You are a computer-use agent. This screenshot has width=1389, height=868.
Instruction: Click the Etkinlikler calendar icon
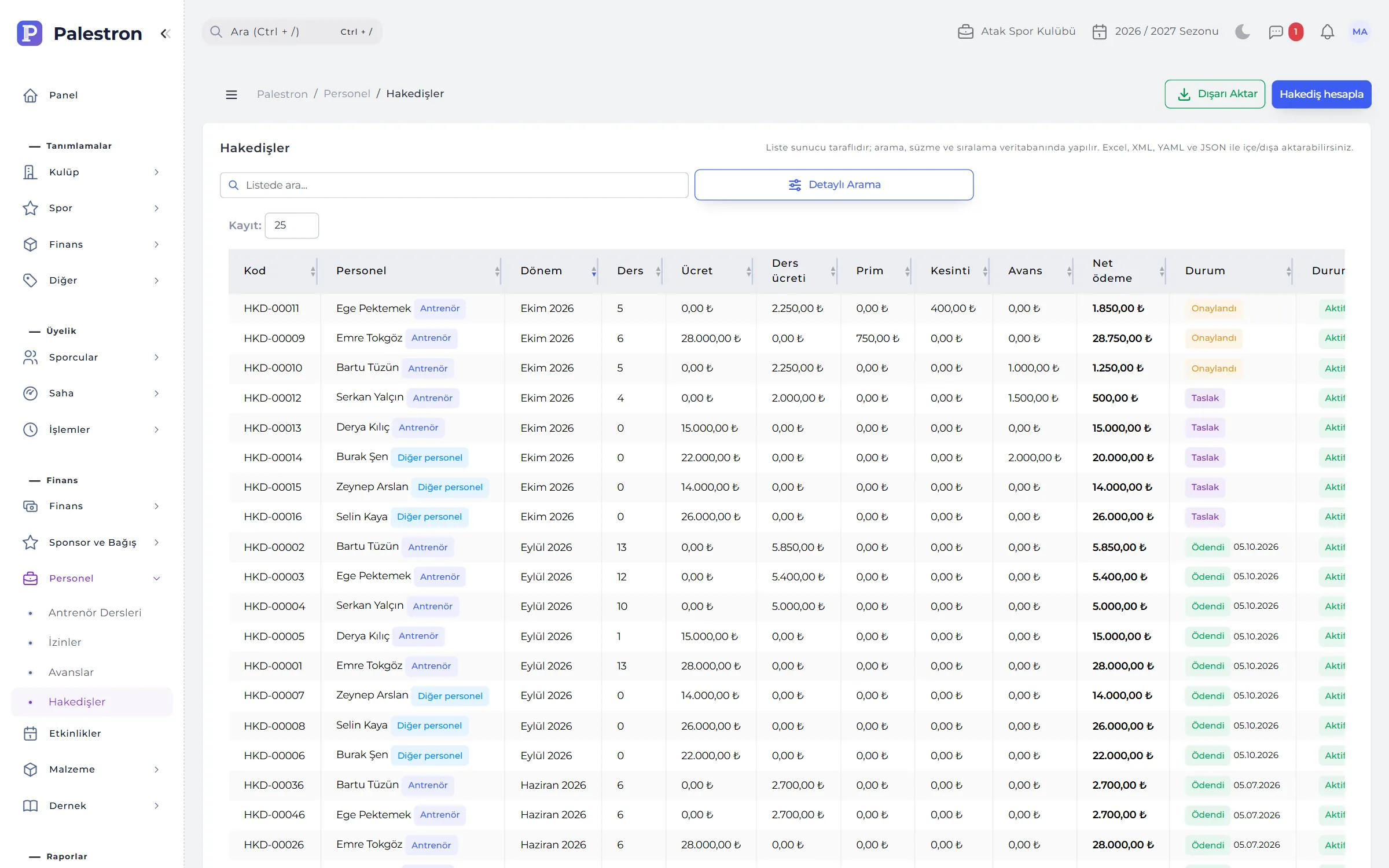(30, 733)
